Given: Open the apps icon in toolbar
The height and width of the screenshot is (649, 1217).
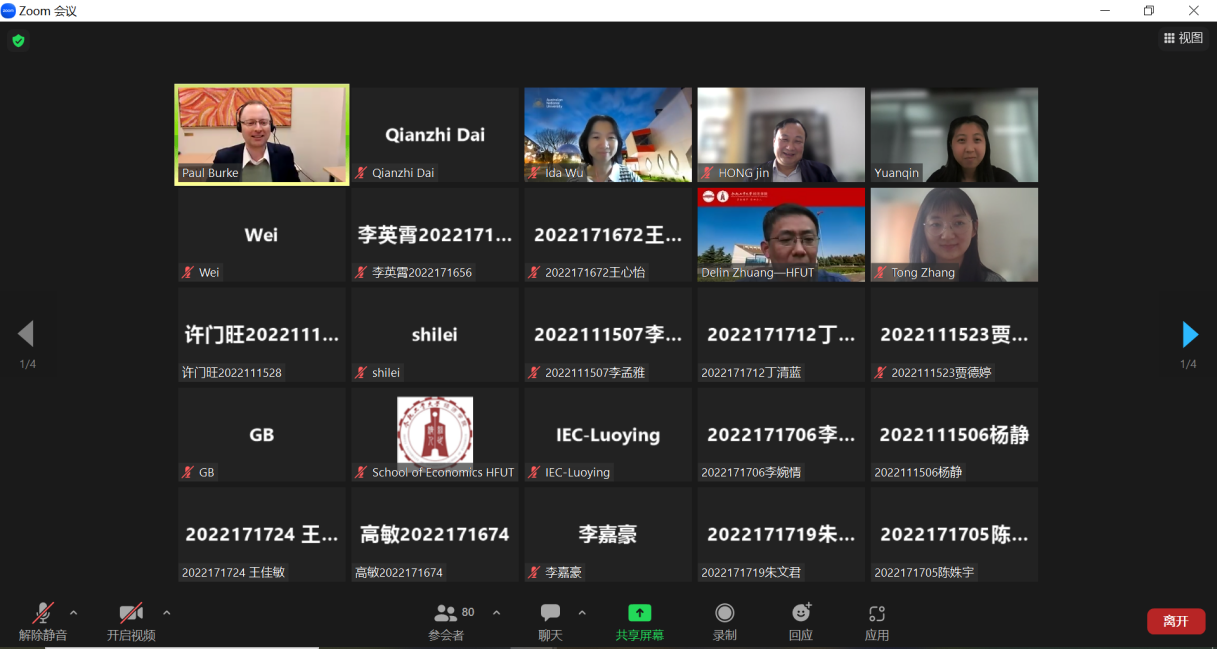Looking at the screenshot, I should point(877,613).
